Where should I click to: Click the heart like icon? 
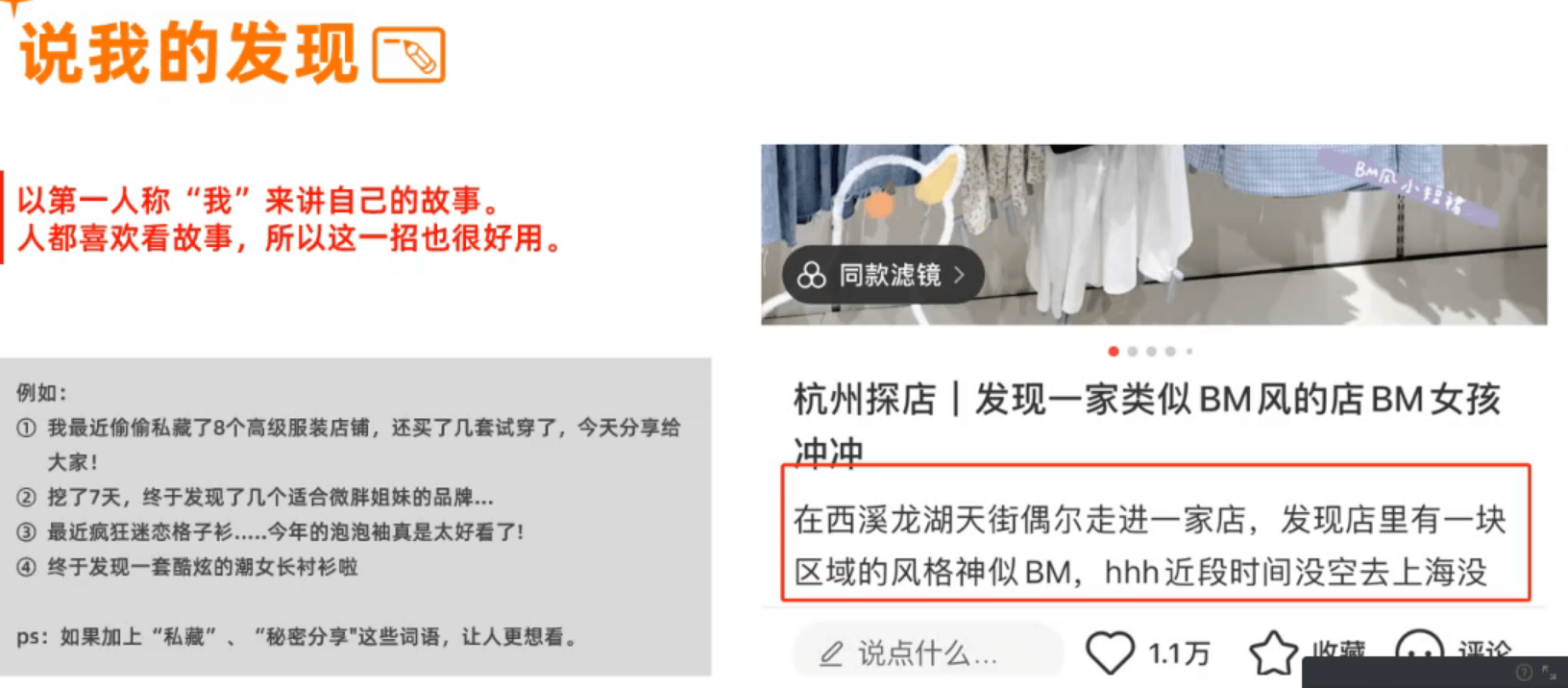pyautogui.click(x=1110, y=652)
